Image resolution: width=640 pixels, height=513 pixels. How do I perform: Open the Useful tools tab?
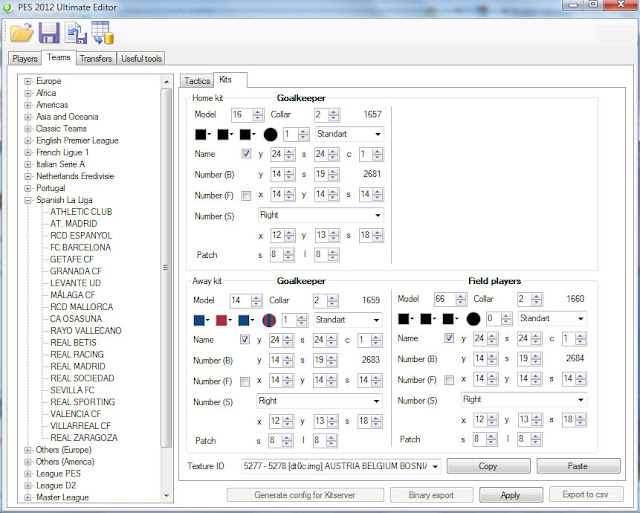coord(141,59)
